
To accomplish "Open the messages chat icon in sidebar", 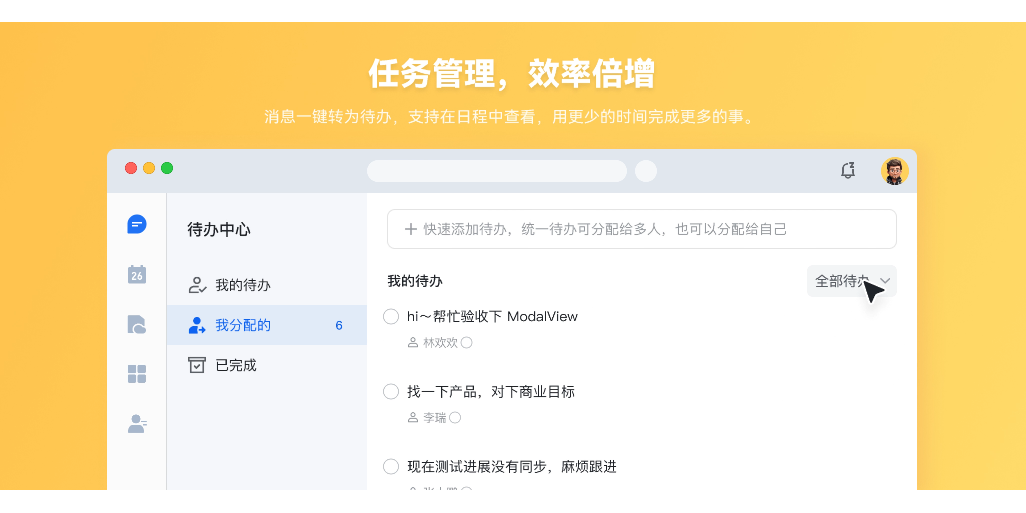I will point(137,225).
